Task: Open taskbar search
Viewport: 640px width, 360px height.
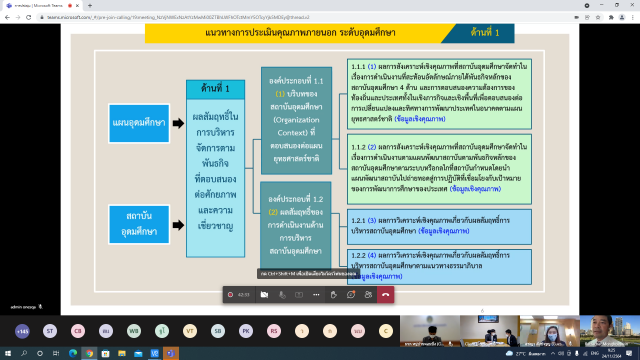Action: point(24,353)
